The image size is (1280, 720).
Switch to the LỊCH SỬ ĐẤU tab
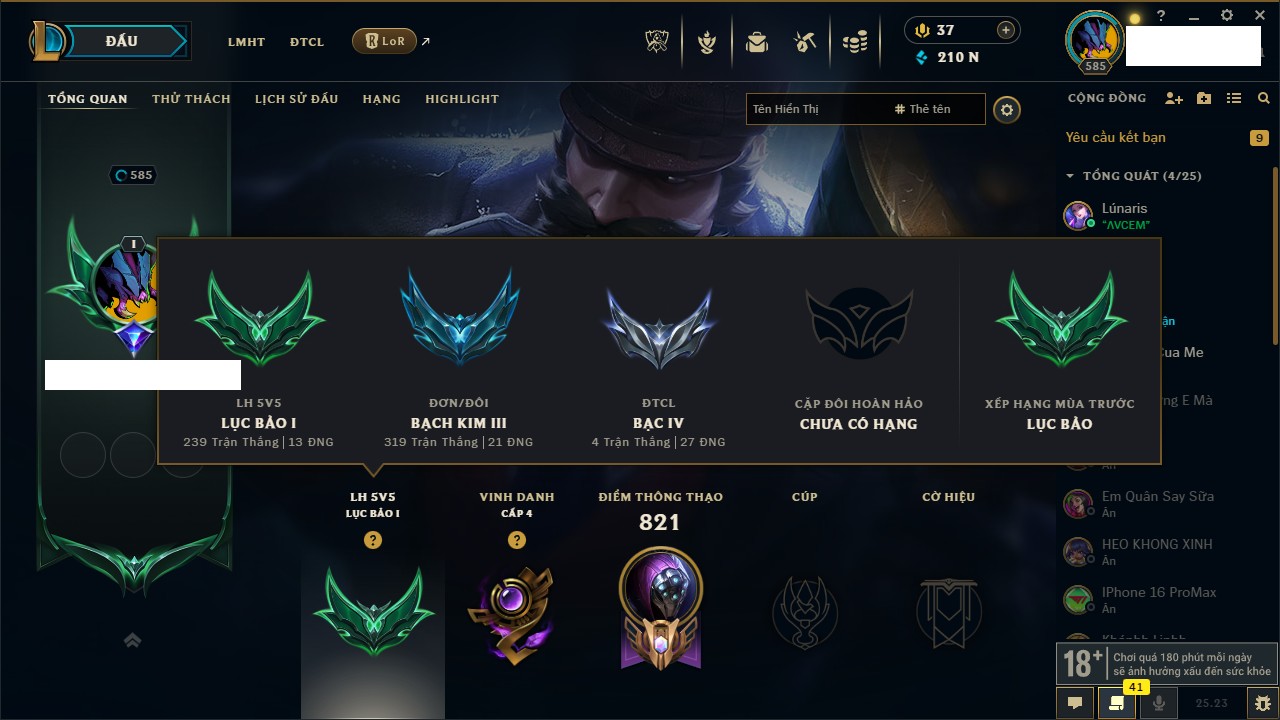click(x=296, y=99)
